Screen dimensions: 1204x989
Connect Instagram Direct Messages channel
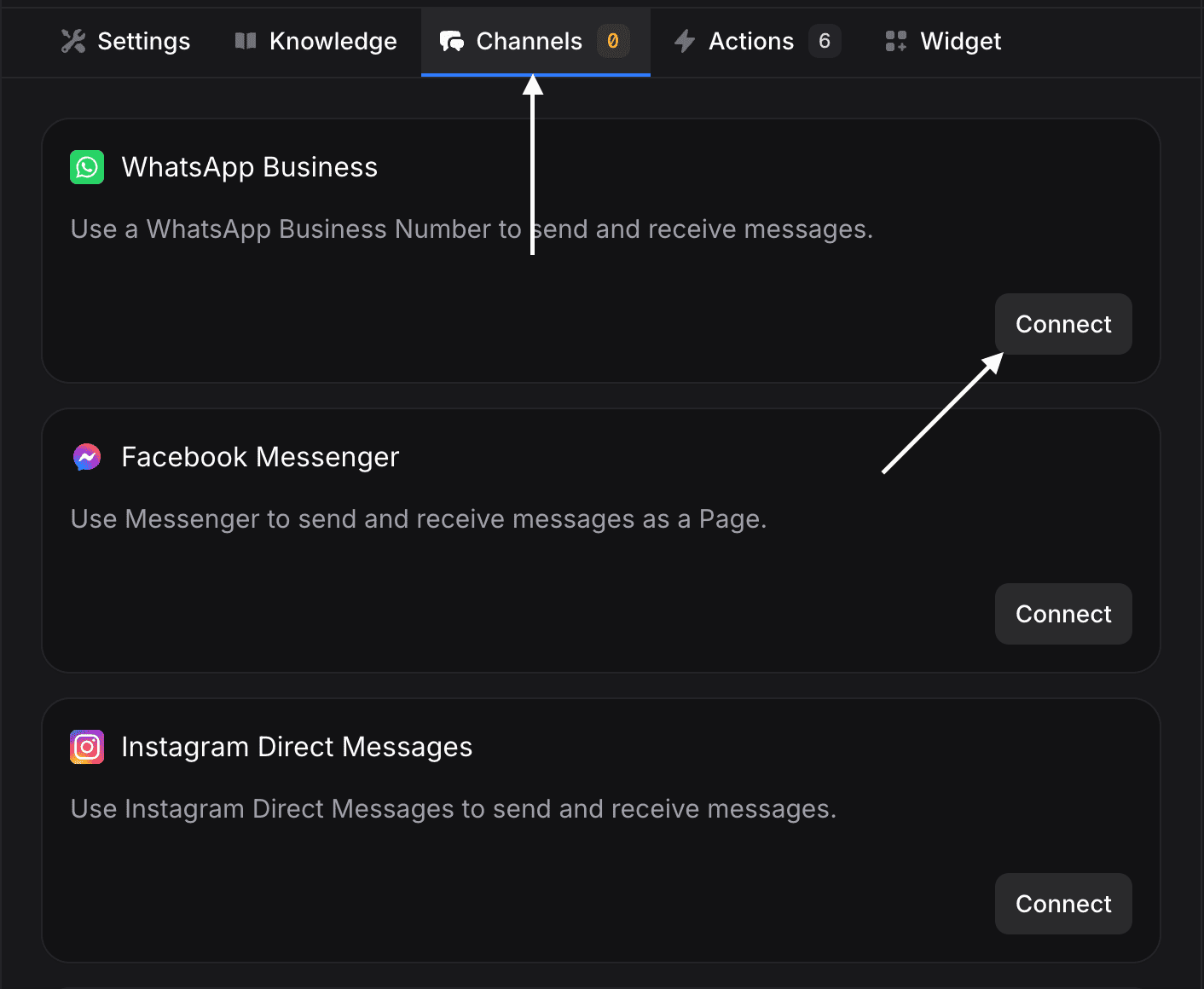click(1063, 904)
